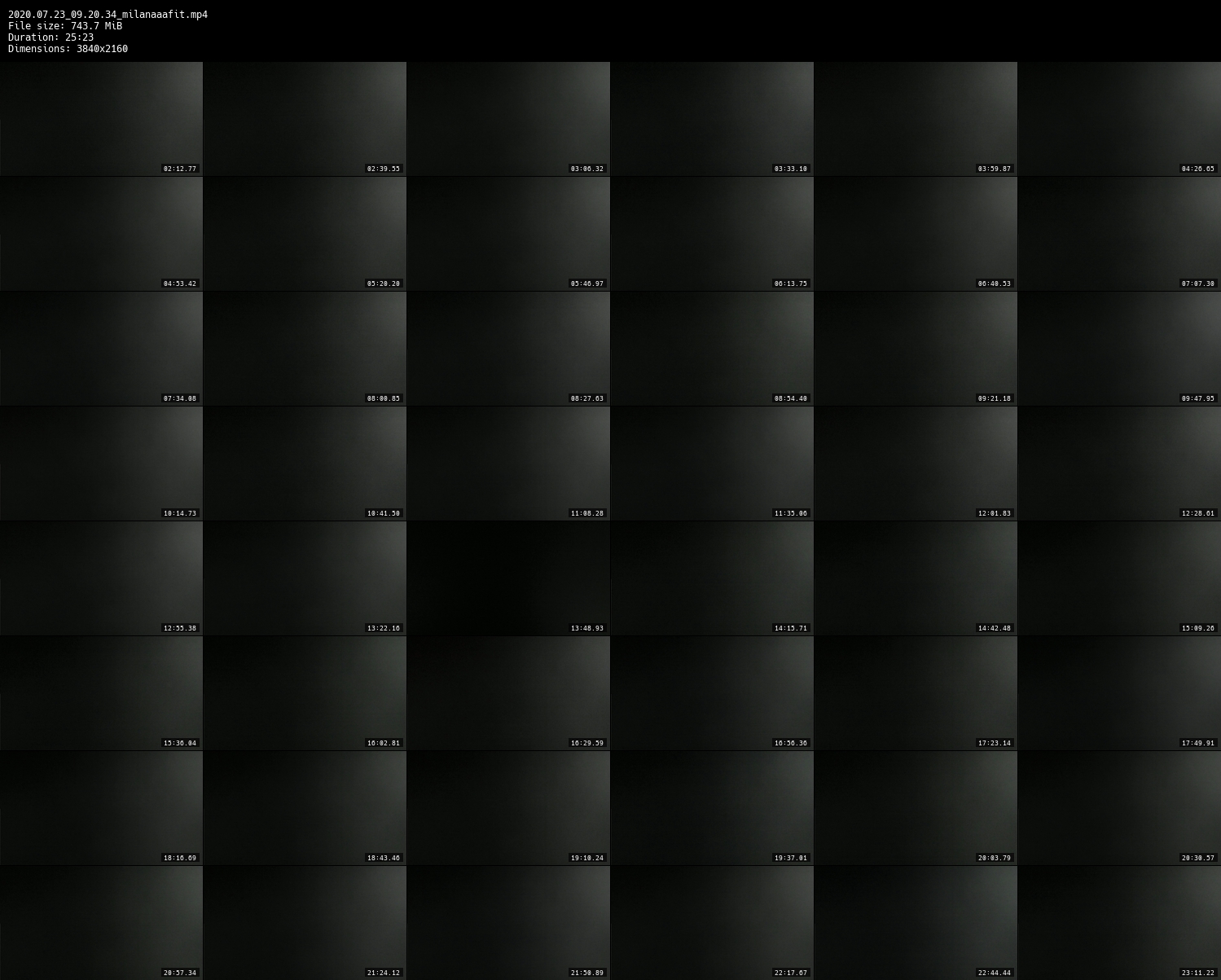Click the 12:01.83 timestamp label
Image resolution: width=1221 pixels, height=980 pixels.
994,513
